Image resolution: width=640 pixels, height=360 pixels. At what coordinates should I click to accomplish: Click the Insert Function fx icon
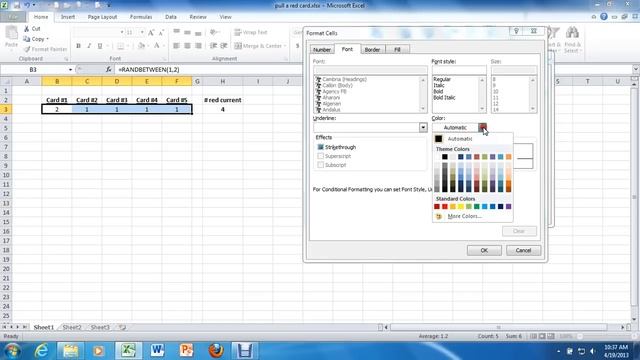pos(109,69)
